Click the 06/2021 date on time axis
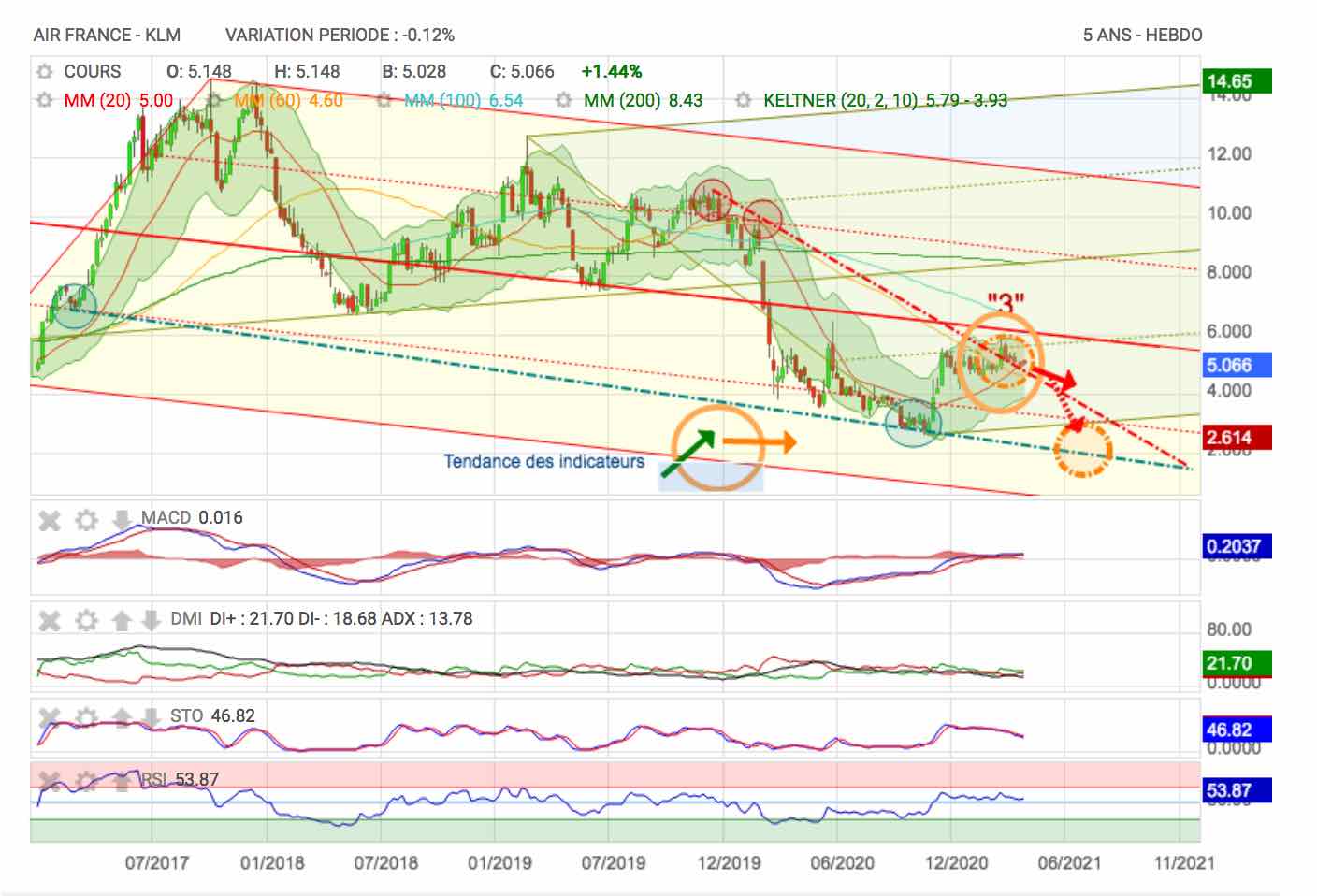Image resolution: width=1317 pixels, height=896 pixels. coord(1069,862)
